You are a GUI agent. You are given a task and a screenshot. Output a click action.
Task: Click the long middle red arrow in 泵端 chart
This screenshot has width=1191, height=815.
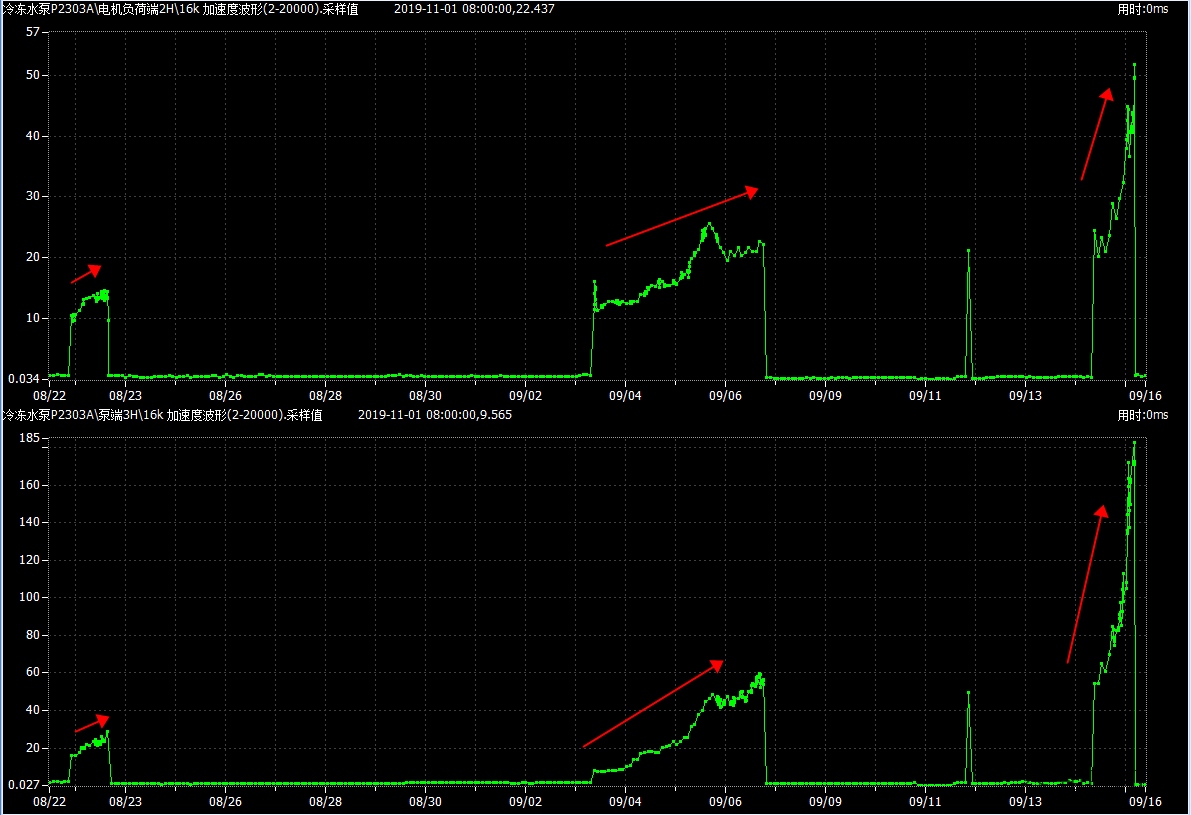(x=653, y=703)
